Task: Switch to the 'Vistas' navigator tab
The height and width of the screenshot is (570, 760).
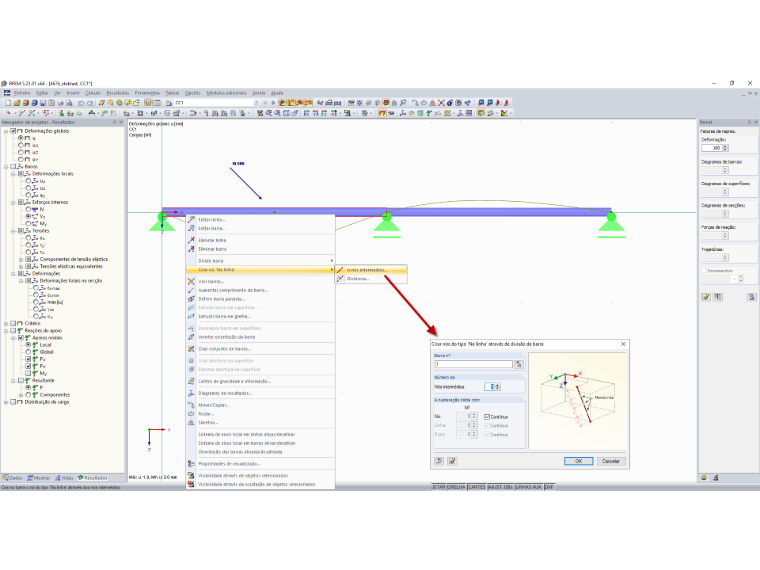Action: (x=64, y=478)
